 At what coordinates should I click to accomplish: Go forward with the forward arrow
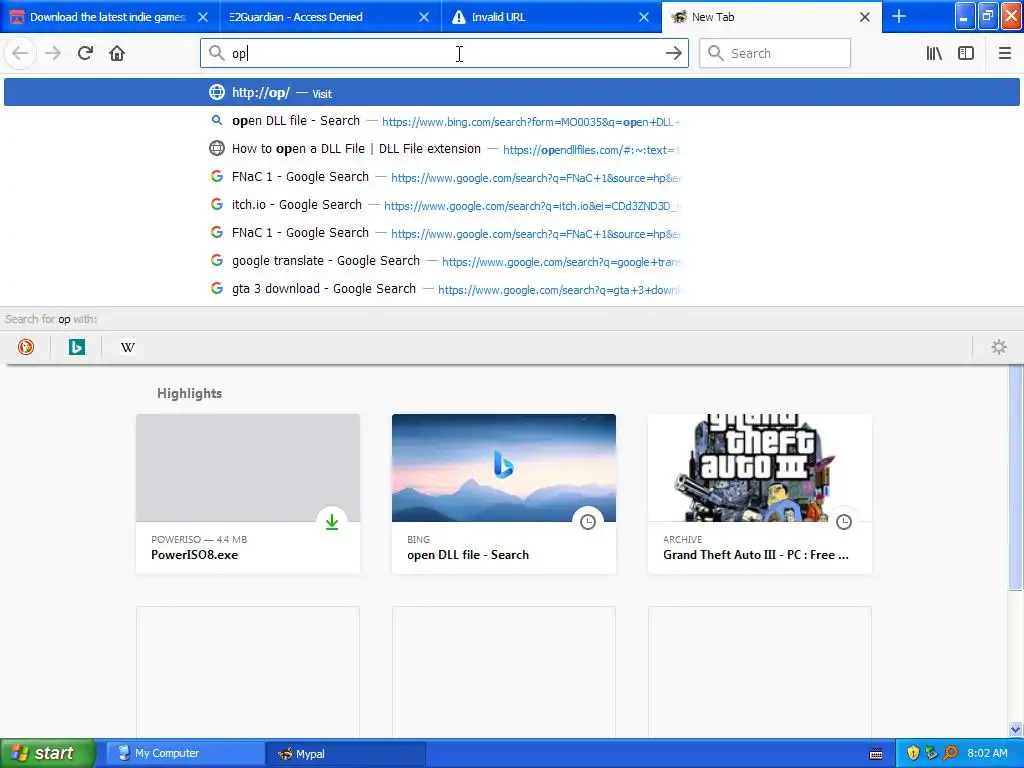coord(53,53)
